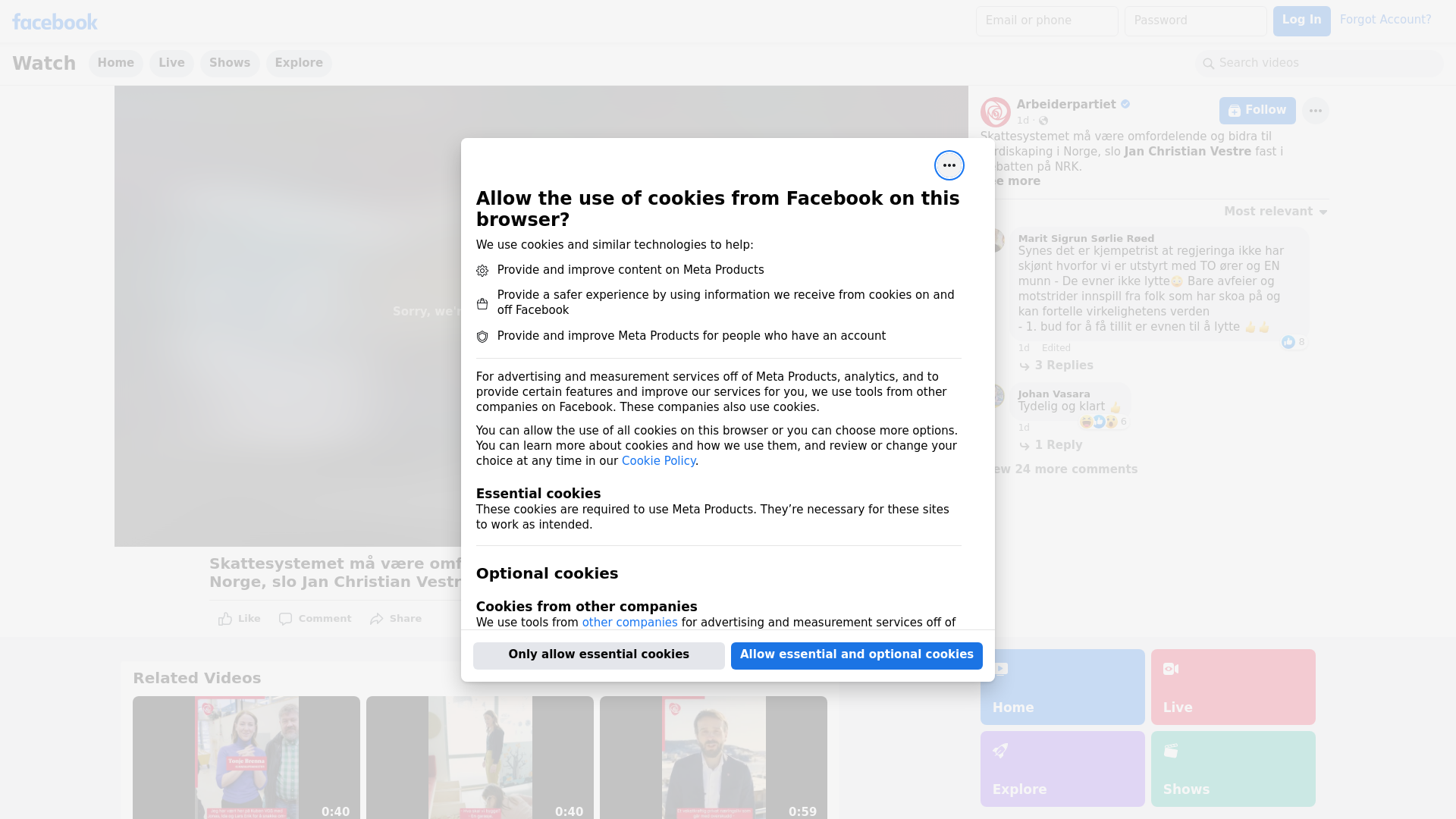The width and height of the screenshot is (1456, 819).
Task: Focus the Email or phone field
Action: (1046, 21)
